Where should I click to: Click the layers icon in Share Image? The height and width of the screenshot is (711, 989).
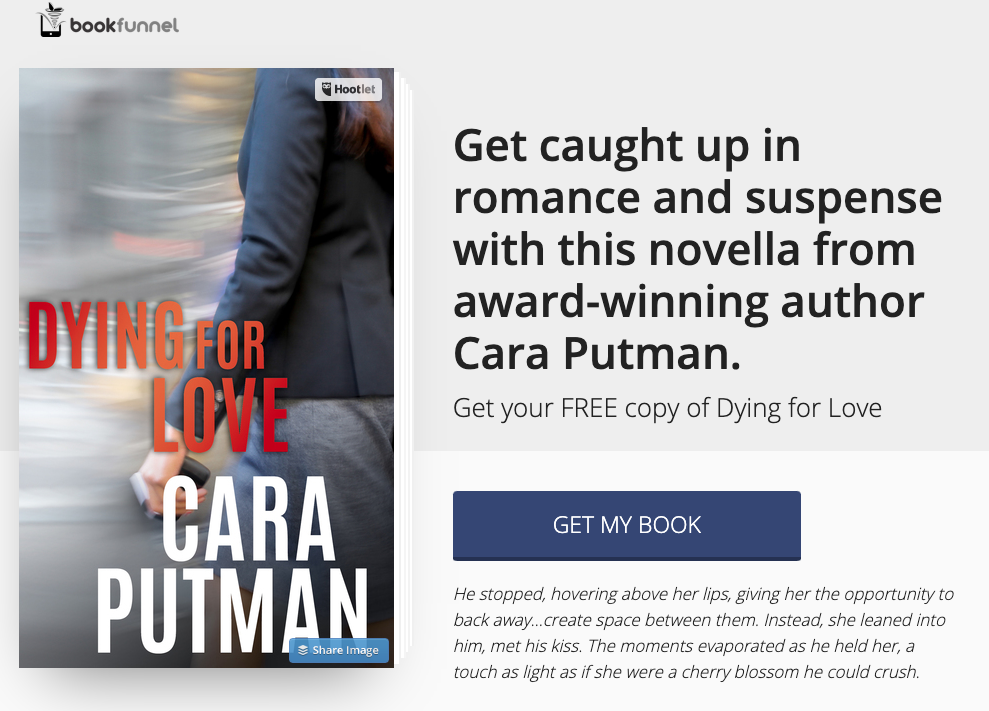pyautogui.click(x=303, y=650)
